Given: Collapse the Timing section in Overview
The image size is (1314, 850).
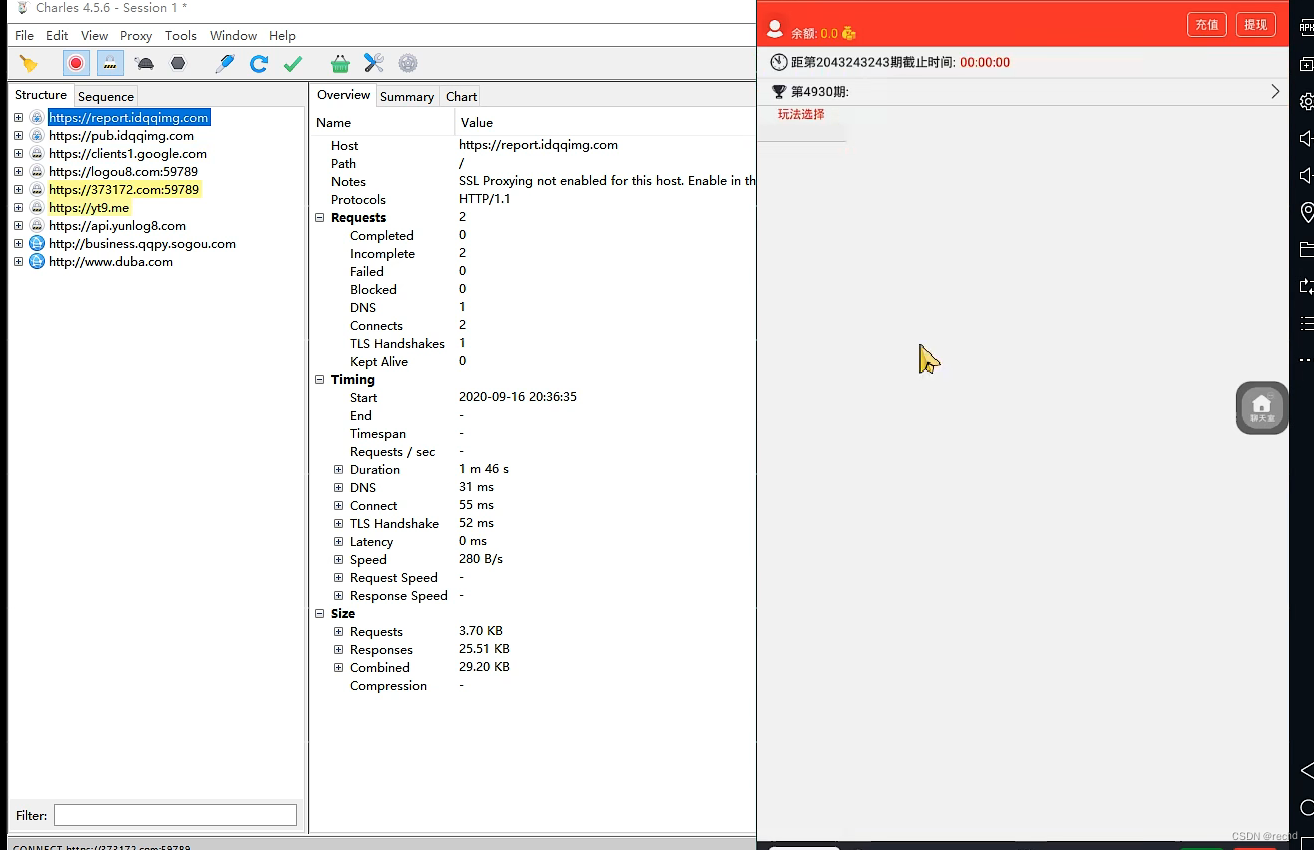Looking at the screenshot, I should coord(320,380).
